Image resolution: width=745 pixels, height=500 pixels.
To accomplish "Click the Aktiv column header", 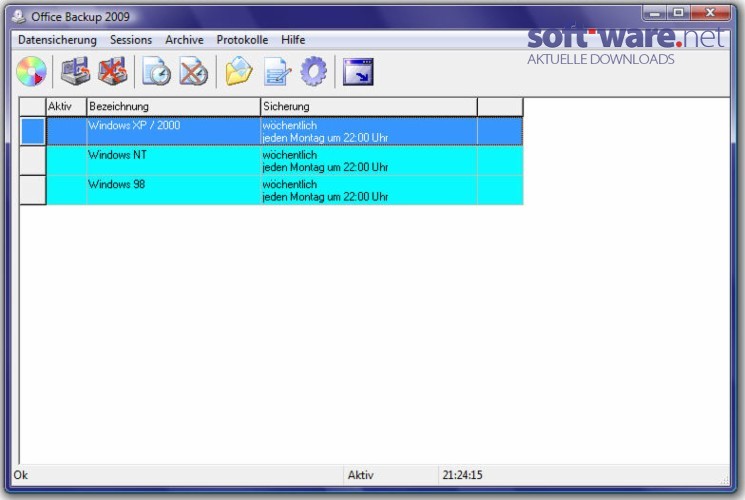I will point(67,106).
